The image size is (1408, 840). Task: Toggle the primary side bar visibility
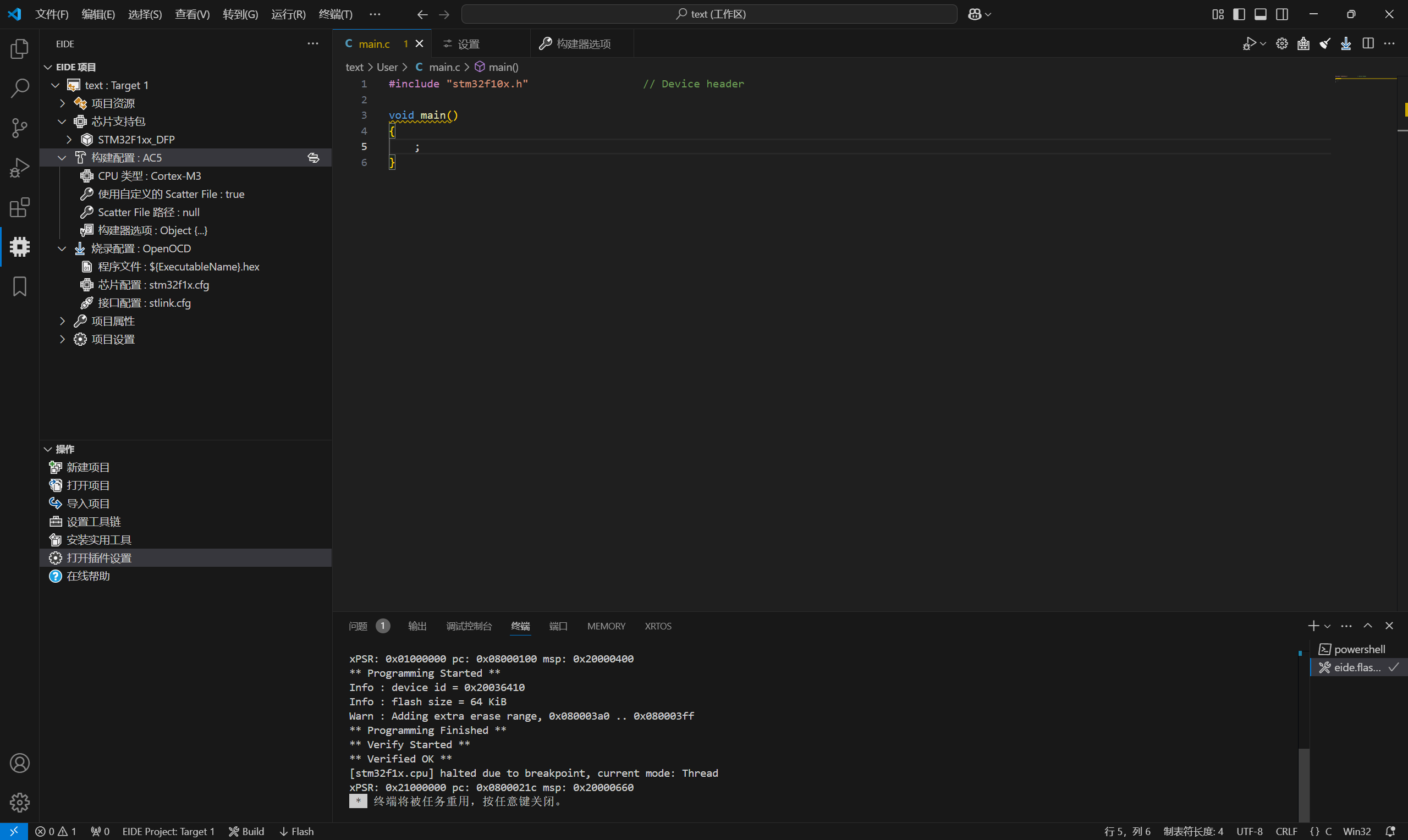(x=1239, y=14)
